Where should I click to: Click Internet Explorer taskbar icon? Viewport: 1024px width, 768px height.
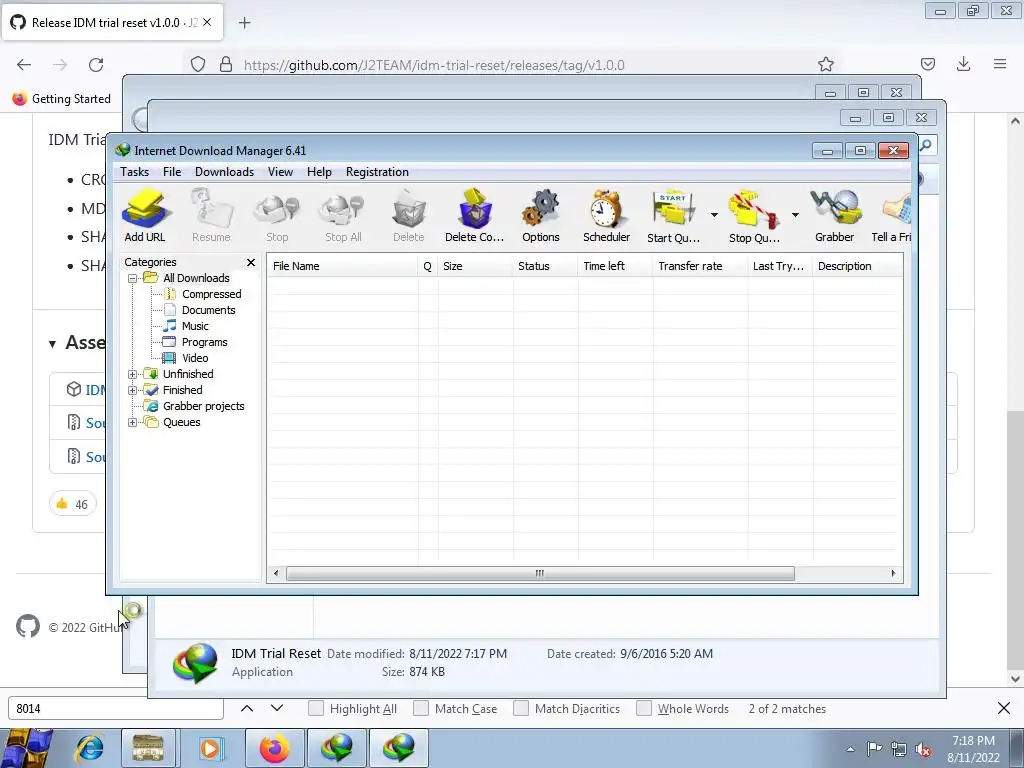tap(89, 748)
